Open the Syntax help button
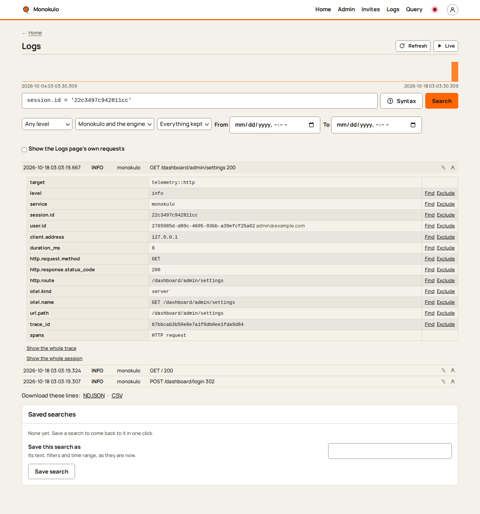 click(x=401, y=101)
